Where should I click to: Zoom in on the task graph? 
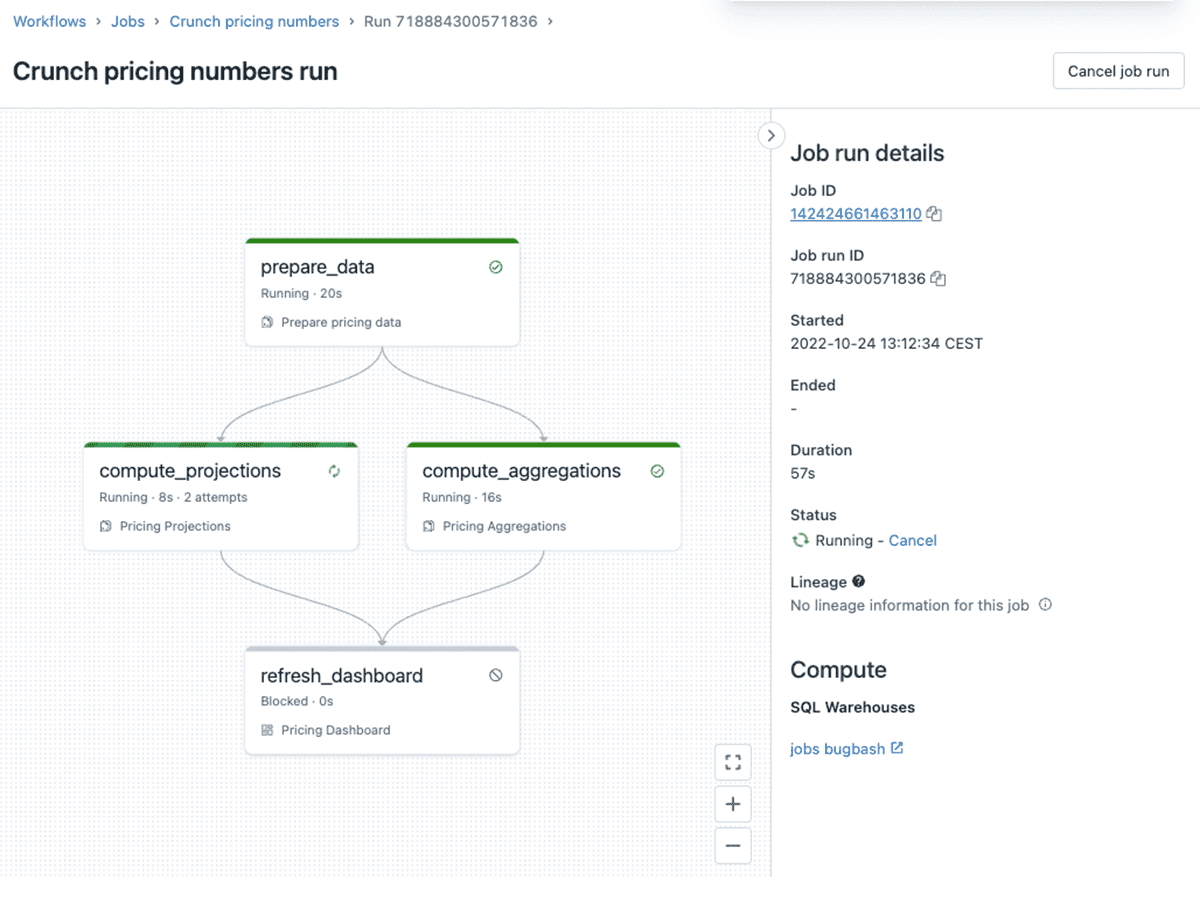coord(733,804)
